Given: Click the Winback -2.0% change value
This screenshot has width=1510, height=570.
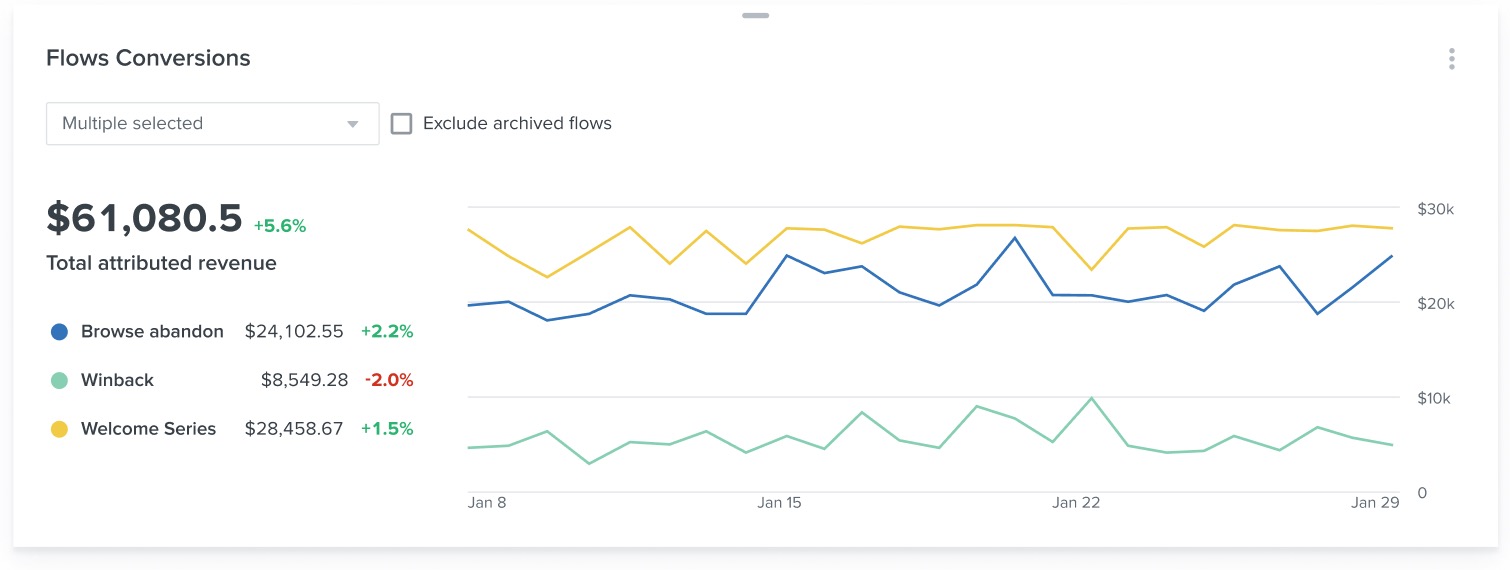Looking at the screenshot, I should point(389,380).
